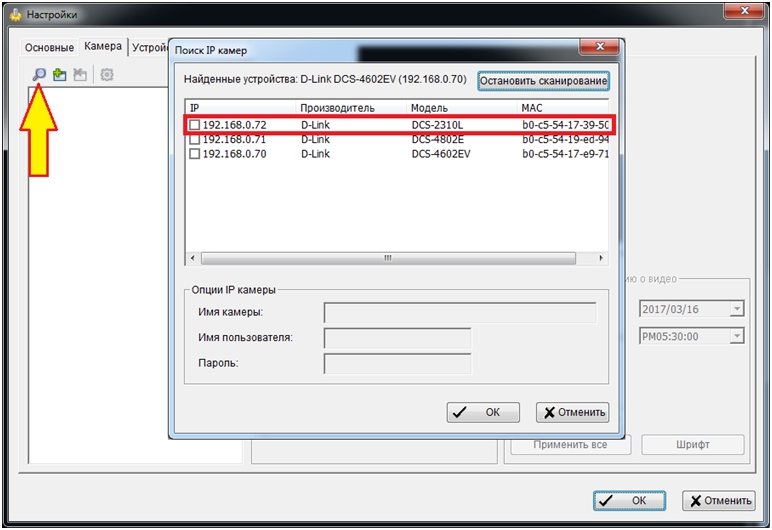Switch to the Основные tab
This screenshot has width=772, height=530.
click(49, 47)
